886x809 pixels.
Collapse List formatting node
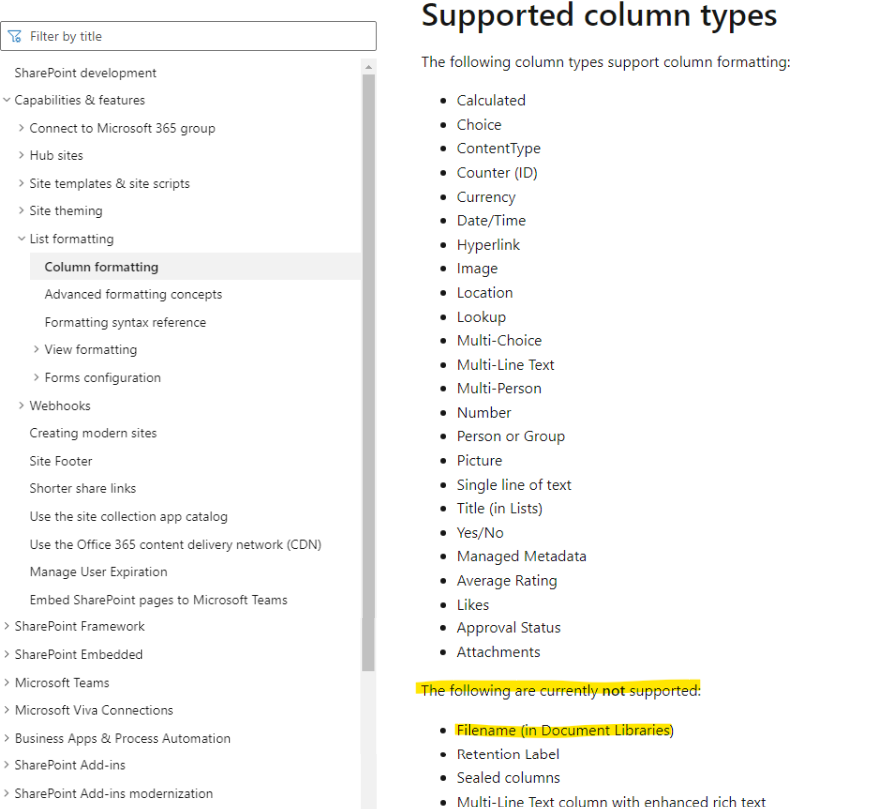21,238
